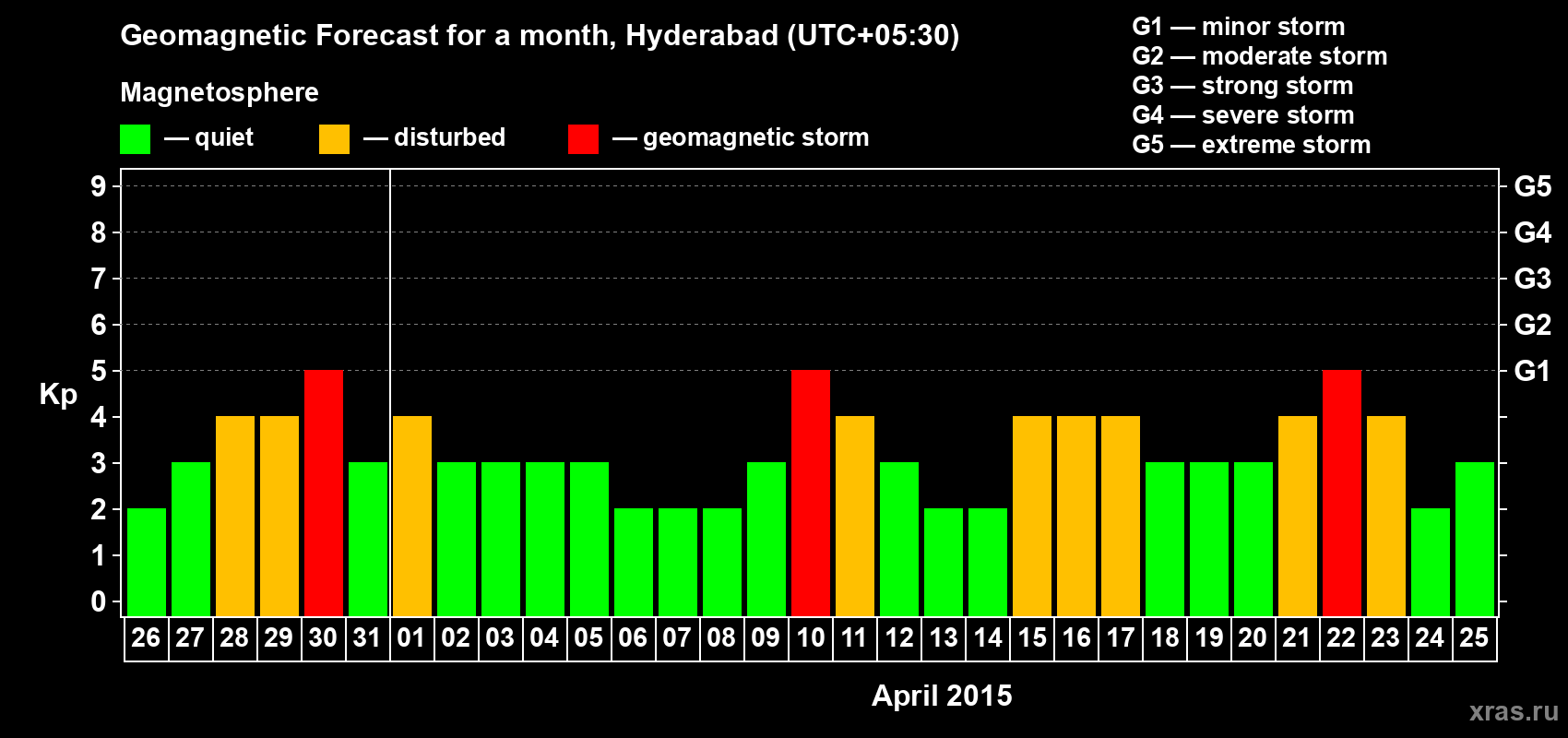The image size is (1568, 738).
Task: Click the Kp axis title
Action: tap(58, 395)
